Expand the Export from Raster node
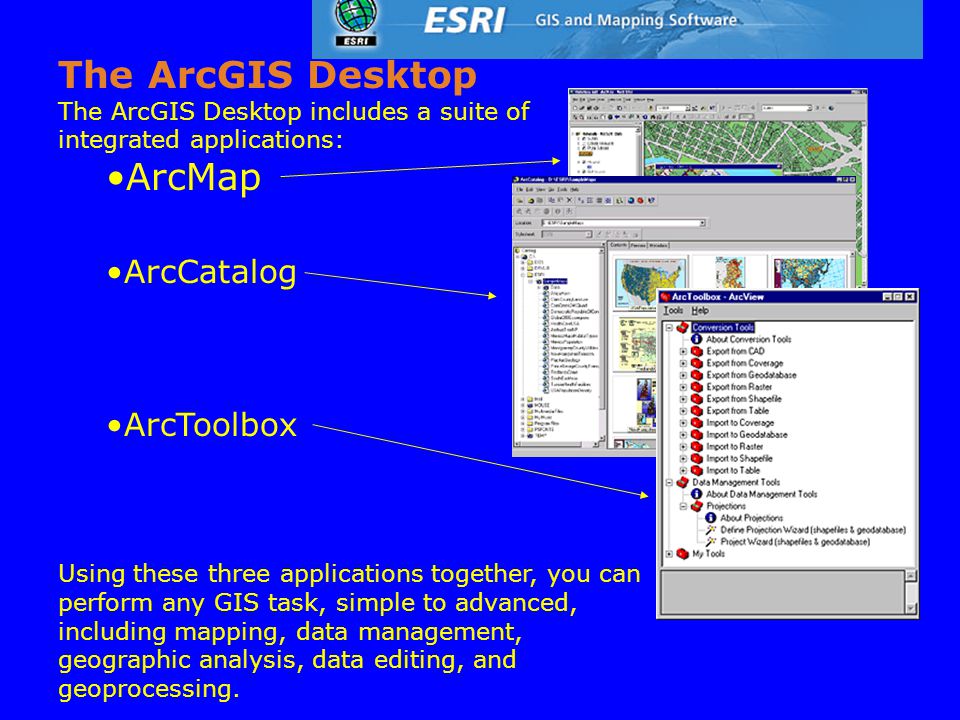 tap(683, 387)
